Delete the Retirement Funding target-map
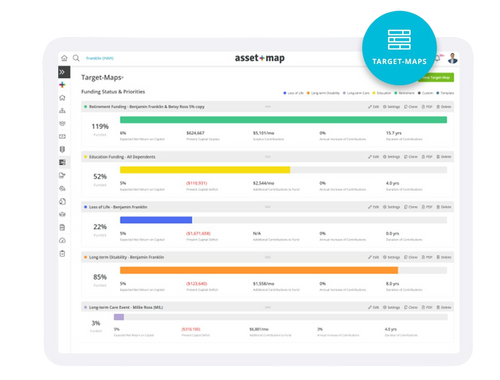The image size is (500, 380). pos(444,107)
